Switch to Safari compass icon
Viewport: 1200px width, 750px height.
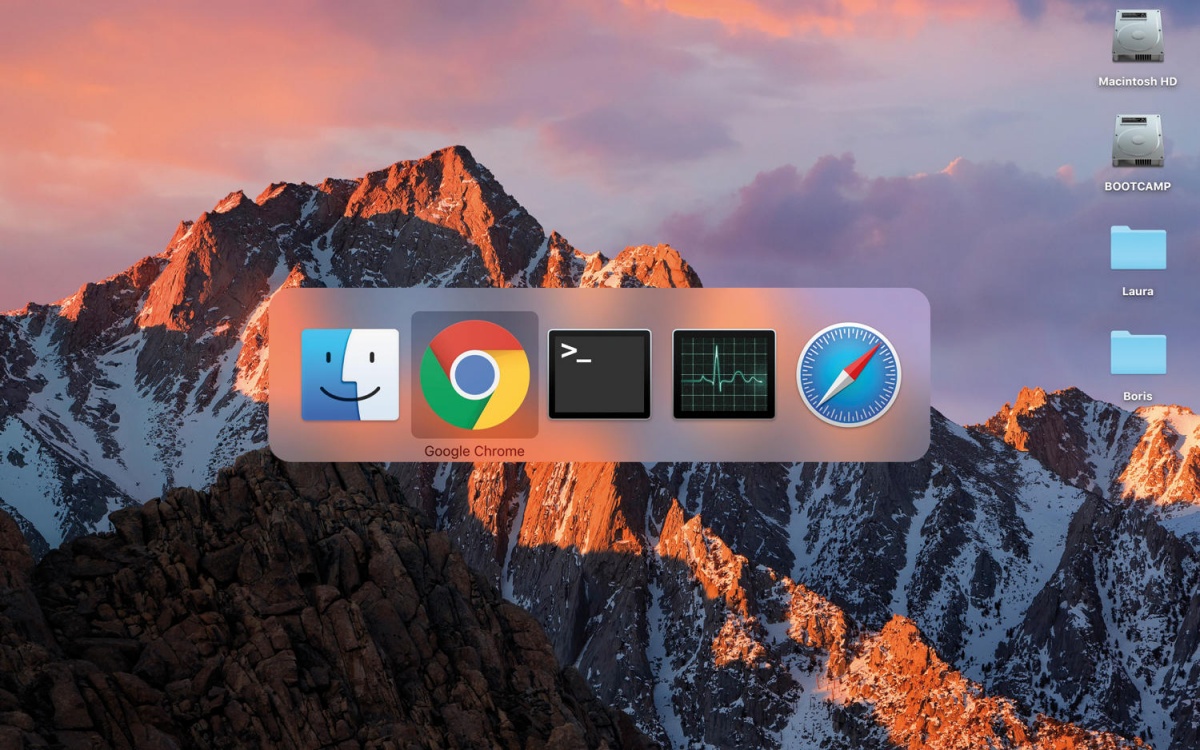click(x=849, y=374)
